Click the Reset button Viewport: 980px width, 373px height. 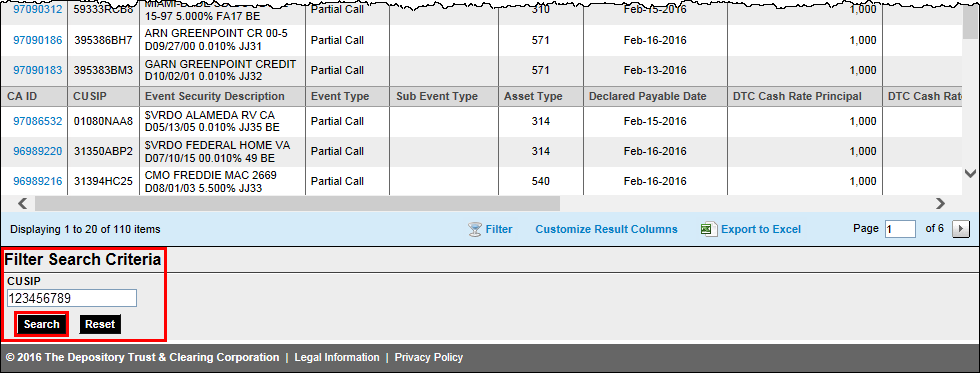point(100,324)
